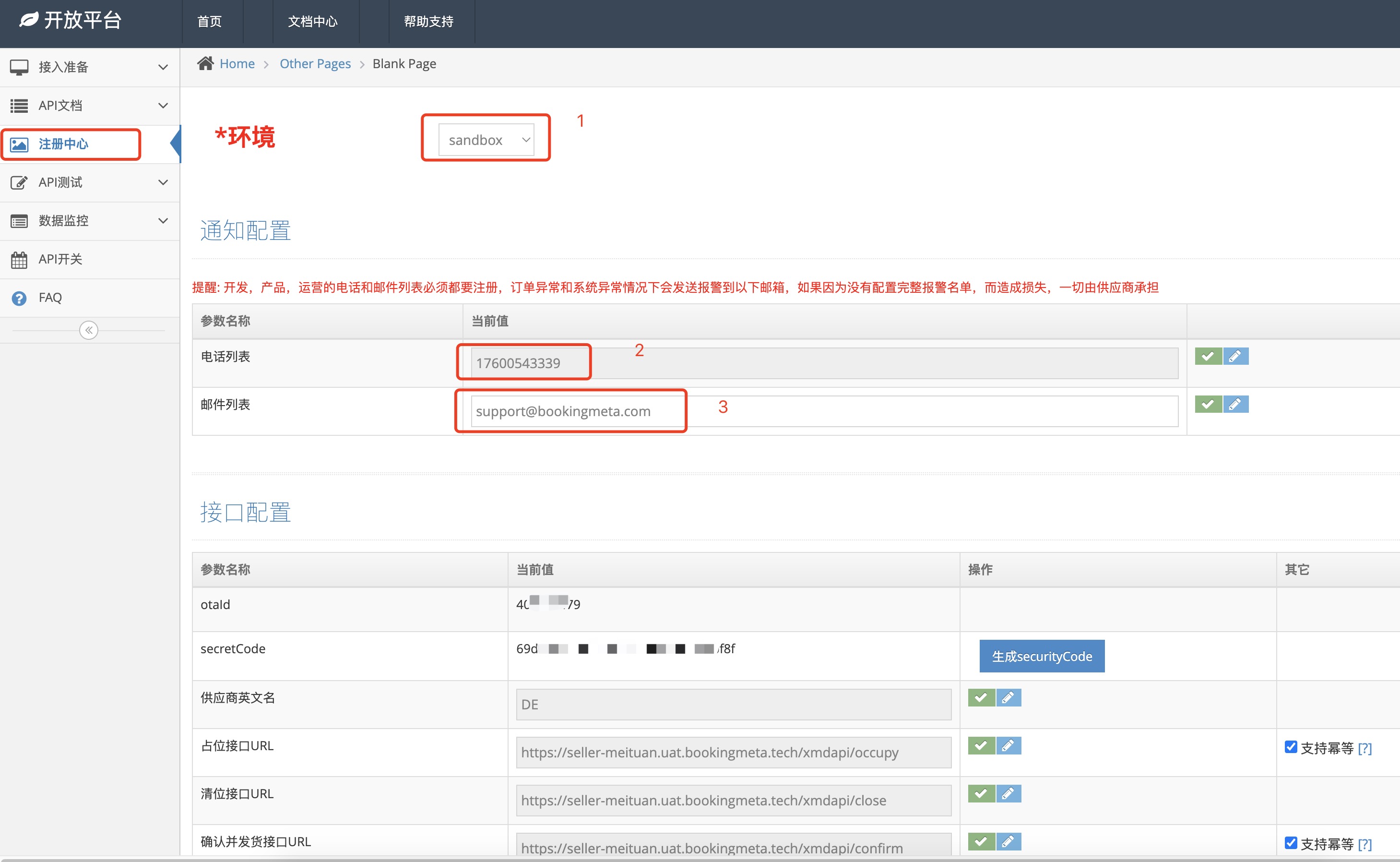
Task: Open the sandbox environment dropdown
Action: pyautogui.click(x=486, y=140)
